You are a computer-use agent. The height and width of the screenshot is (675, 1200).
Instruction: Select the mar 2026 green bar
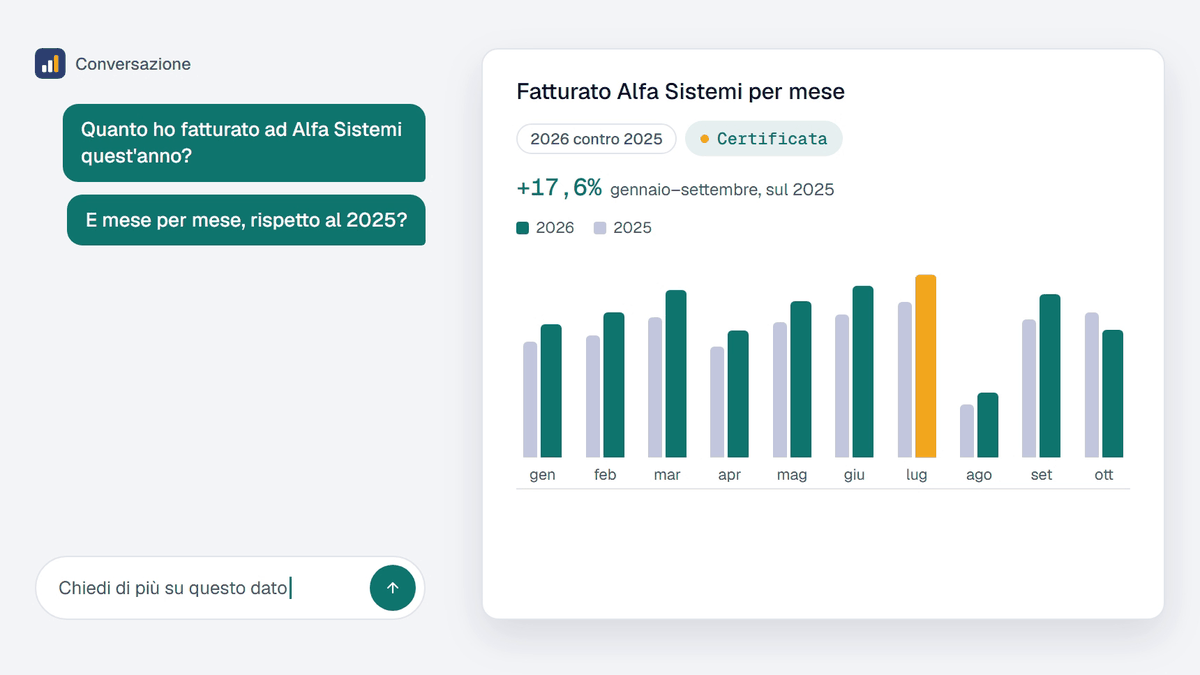[676, 374]
